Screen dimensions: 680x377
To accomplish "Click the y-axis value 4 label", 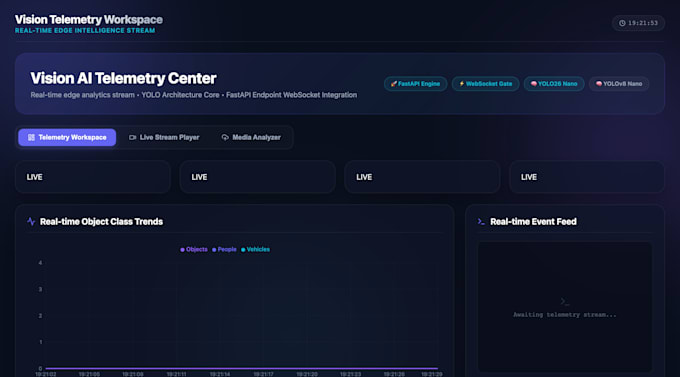I will 40,263.
